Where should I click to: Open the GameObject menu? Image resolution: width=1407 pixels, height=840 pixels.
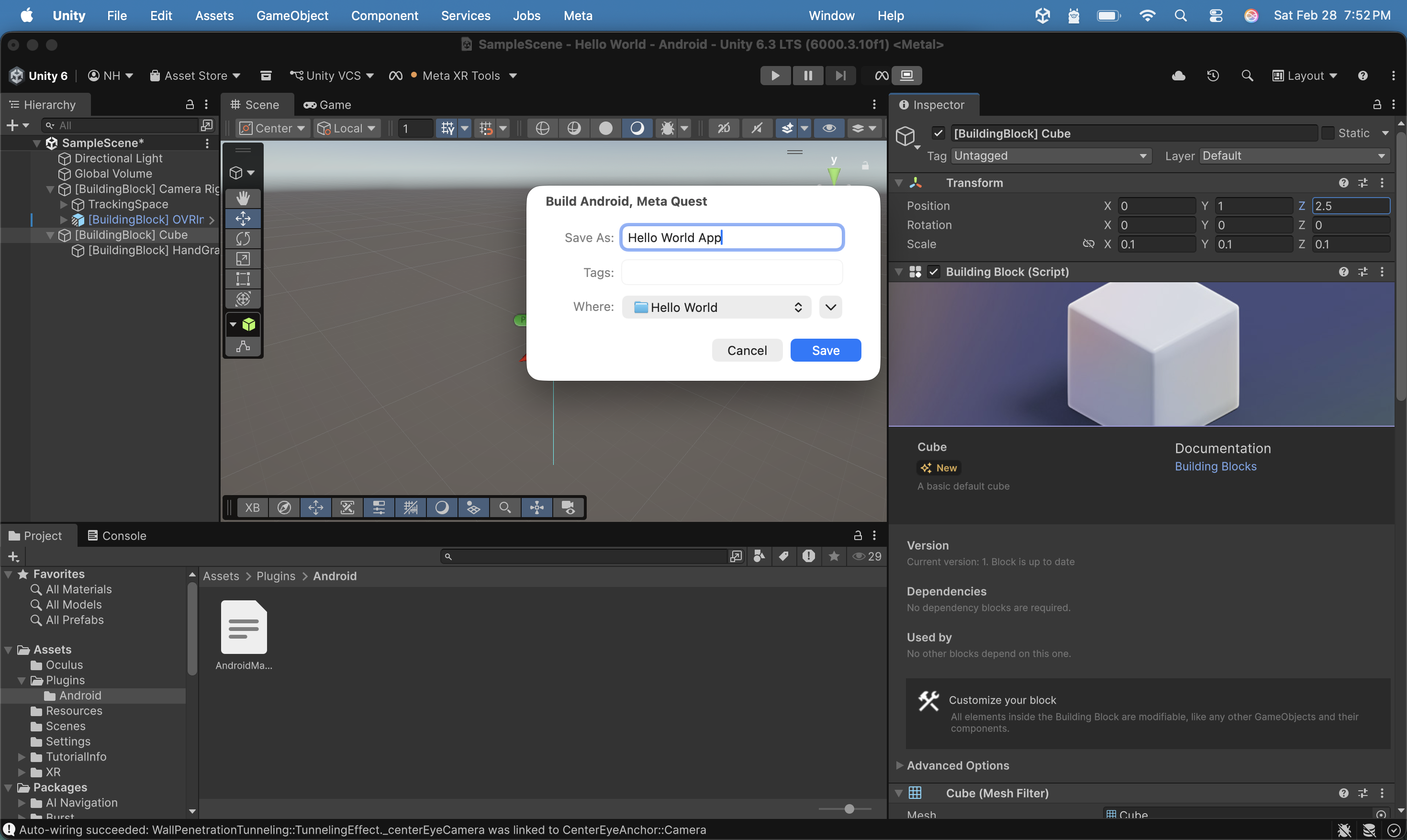point(292,15)
